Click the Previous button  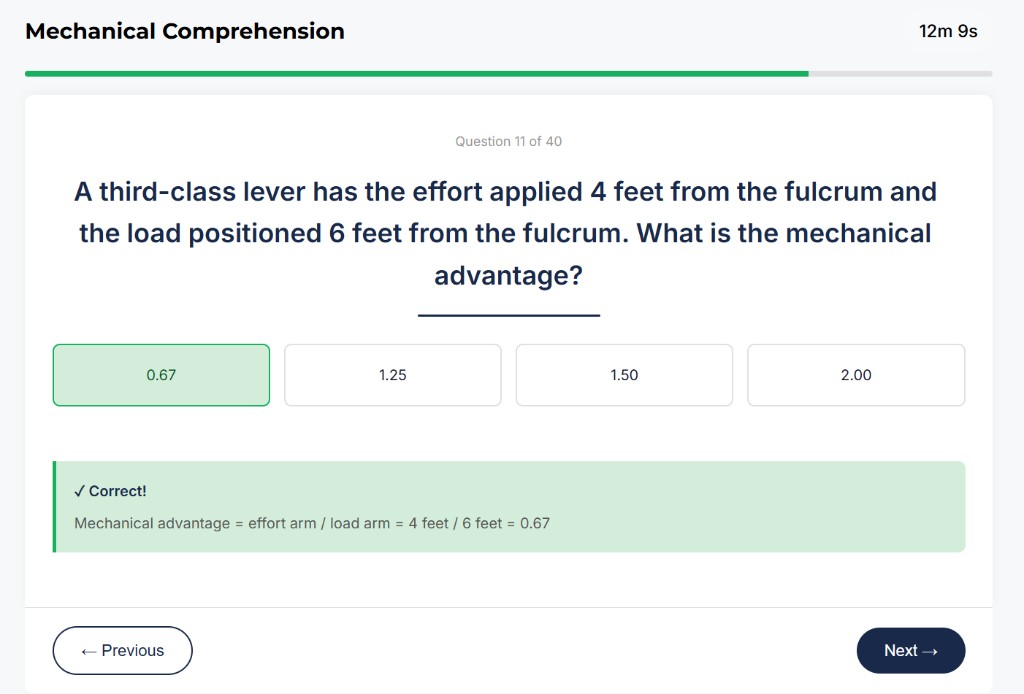(x=122, y=650)
